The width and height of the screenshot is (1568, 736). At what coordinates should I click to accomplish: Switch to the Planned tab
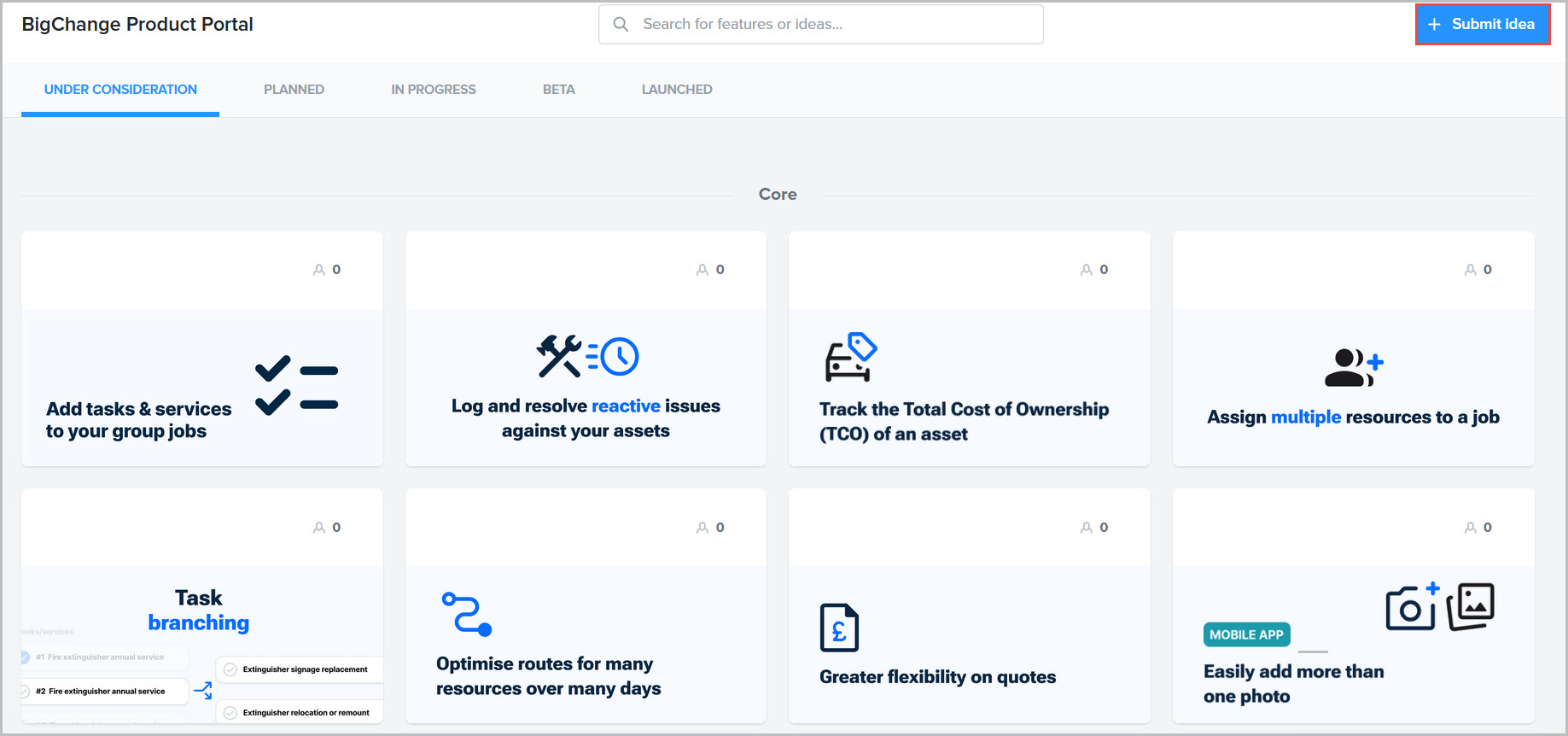coord(294,90)
